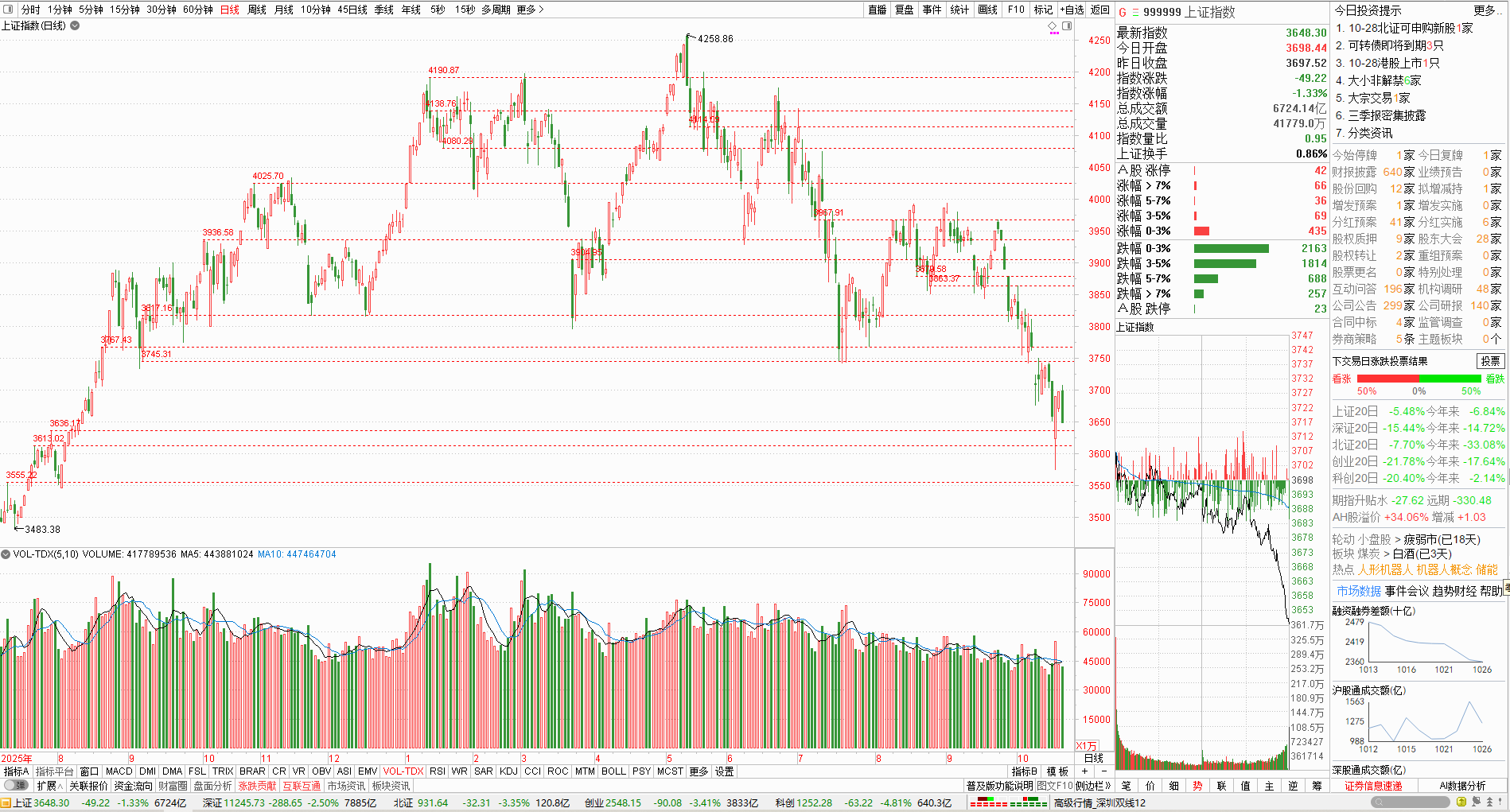
Task: Toggle the 弹 popup switch
Action: [x=16, y=786]
